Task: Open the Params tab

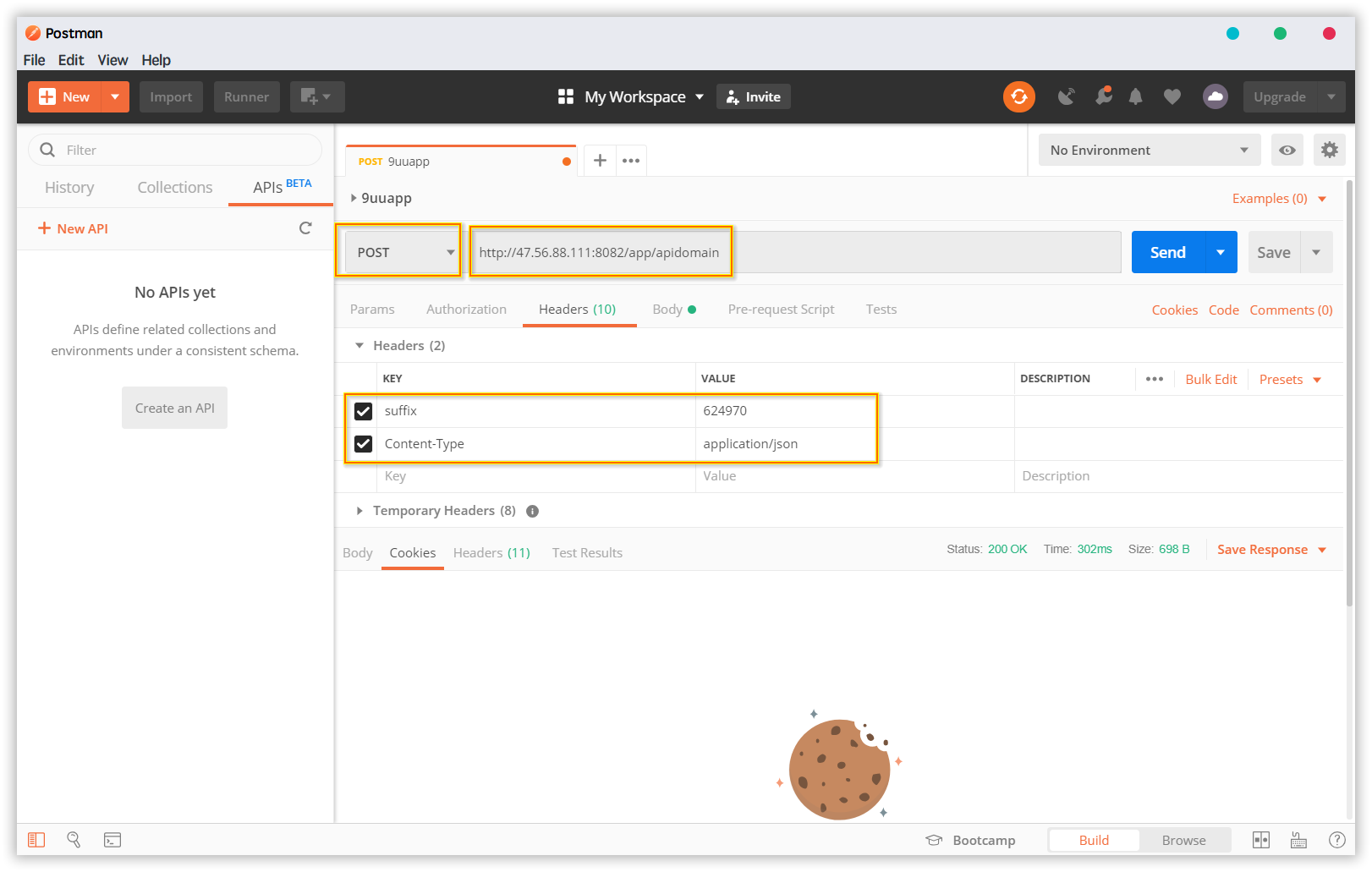Action: pyautogui.click(x=372, y=310)
